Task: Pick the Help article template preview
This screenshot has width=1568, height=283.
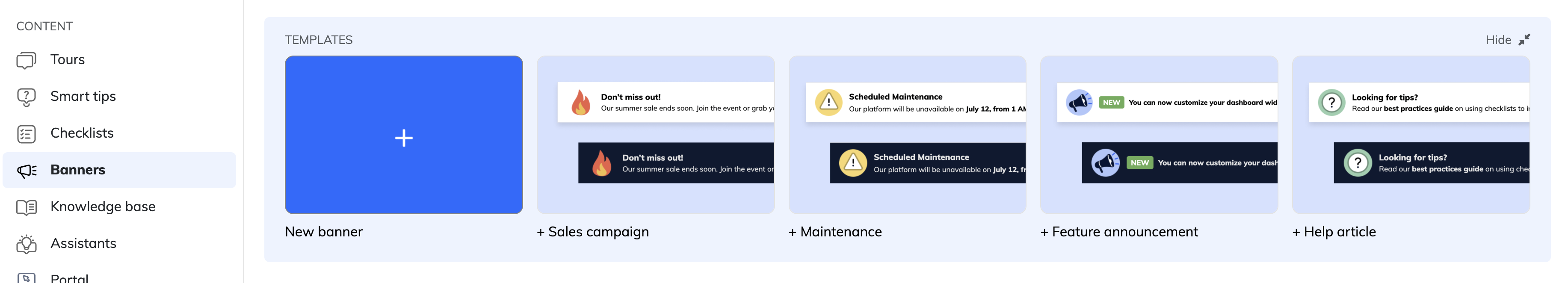Action: (x=1410, y=135)
